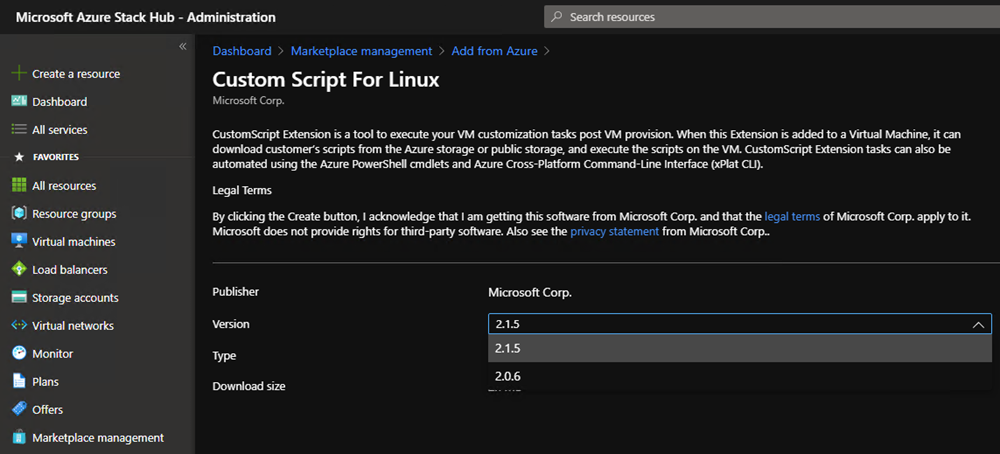The image size is (1000, 454).
Task: Navigate to Add from Azure breadcrumb
Action: pos(494,51)
